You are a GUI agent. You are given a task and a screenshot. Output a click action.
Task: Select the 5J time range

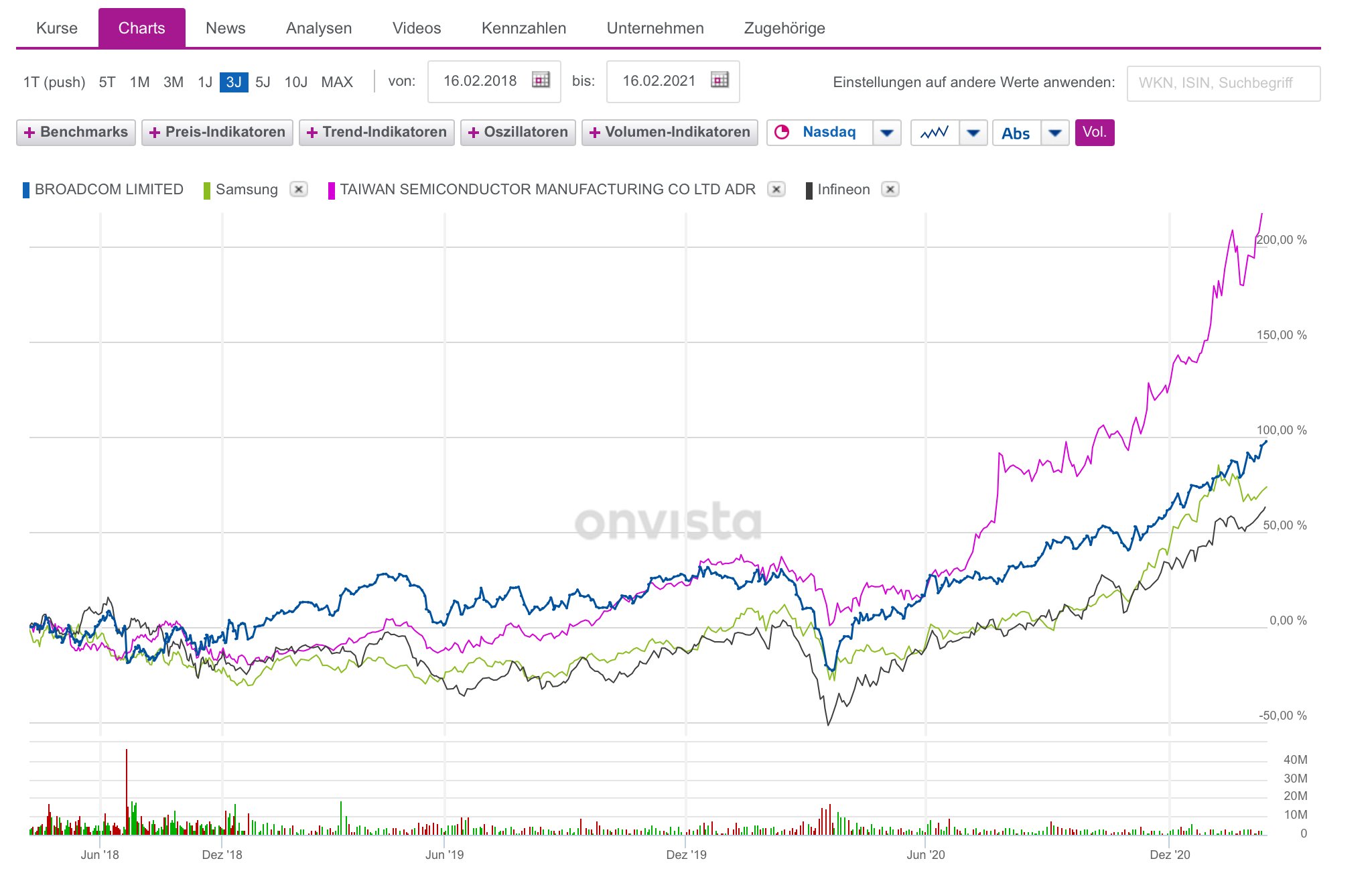click(x=263, y=82)
